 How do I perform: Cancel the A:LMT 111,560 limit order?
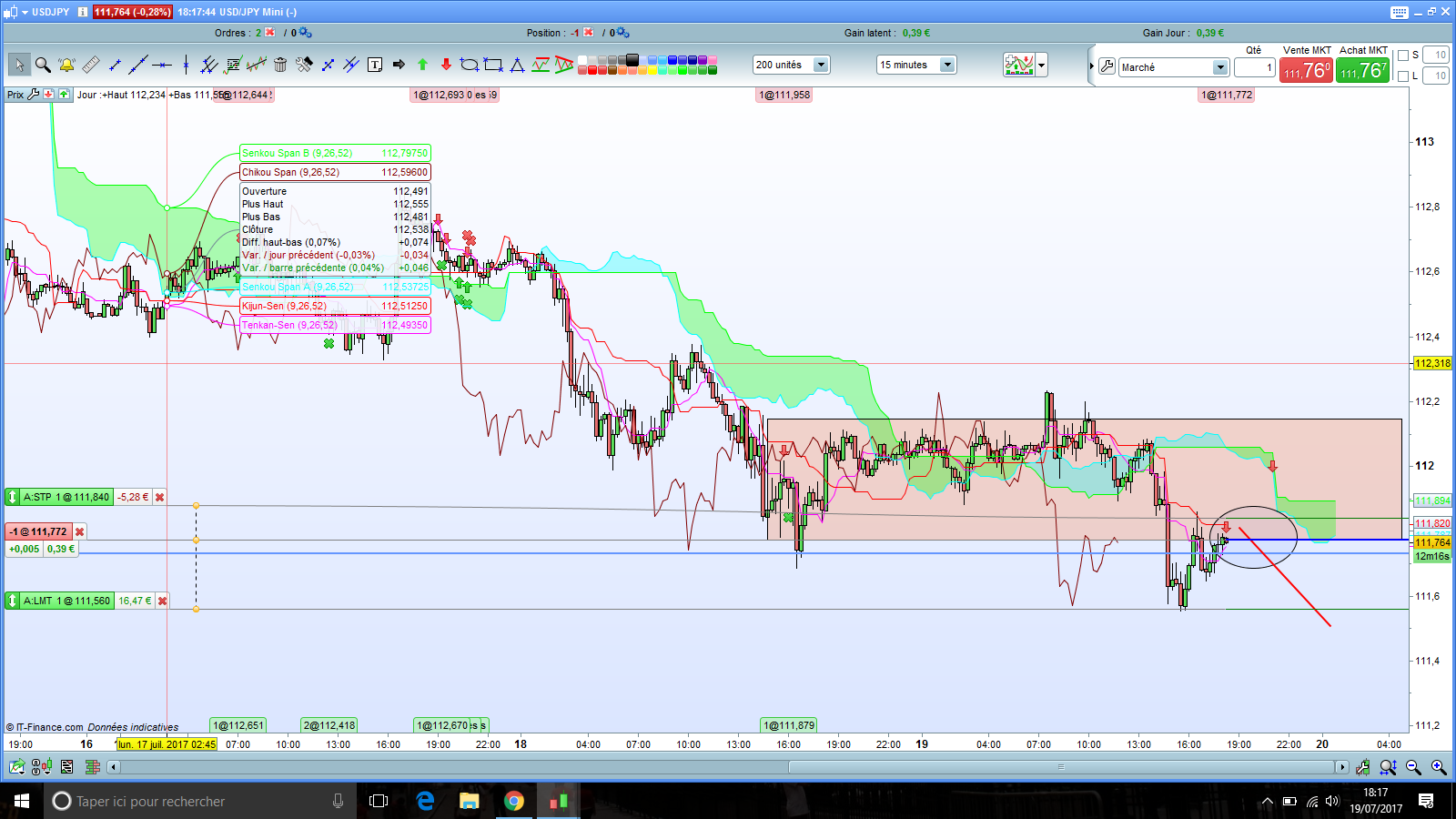(162, 601)
